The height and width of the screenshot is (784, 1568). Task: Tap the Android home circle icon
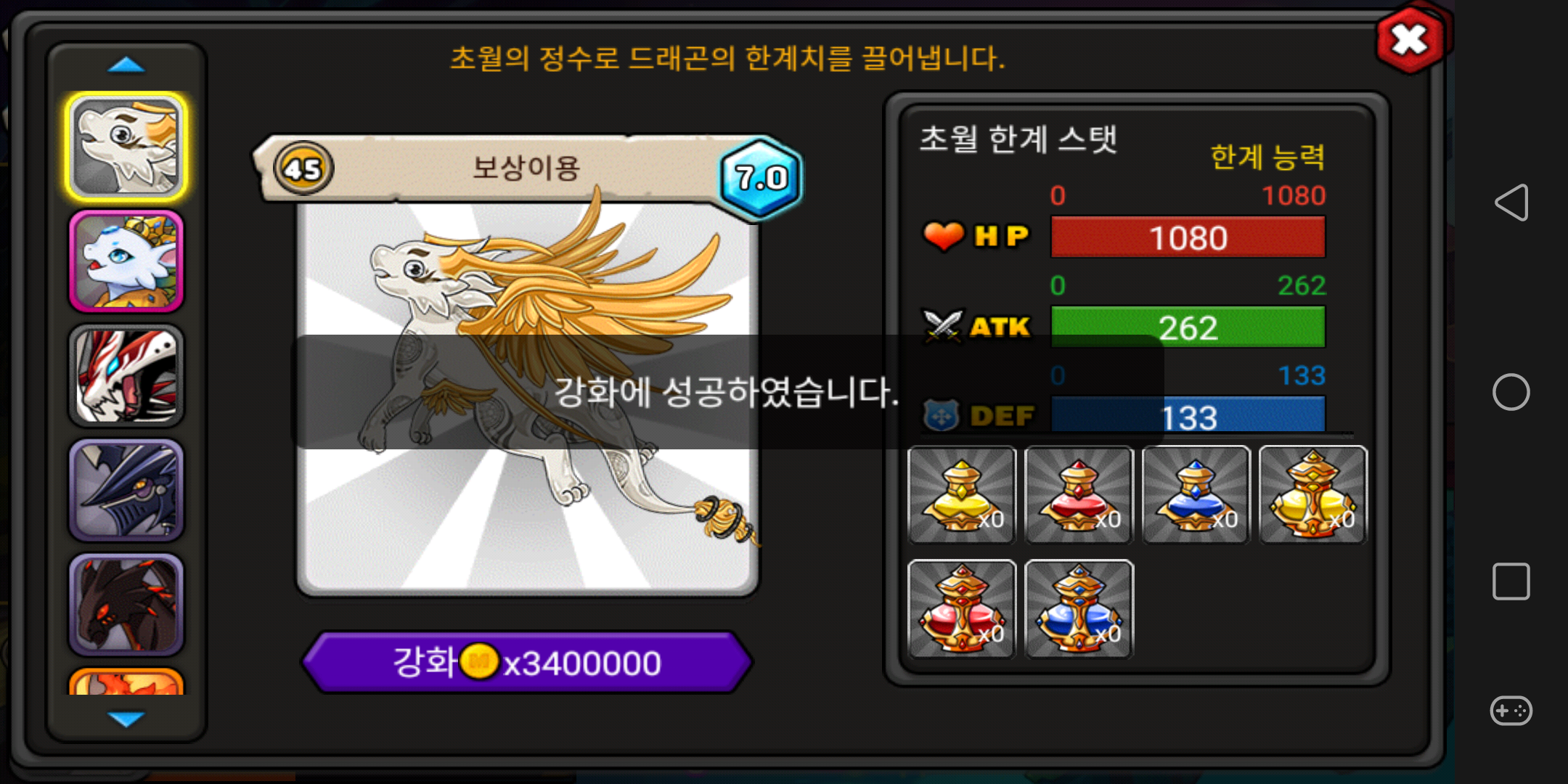(1511, 392)
